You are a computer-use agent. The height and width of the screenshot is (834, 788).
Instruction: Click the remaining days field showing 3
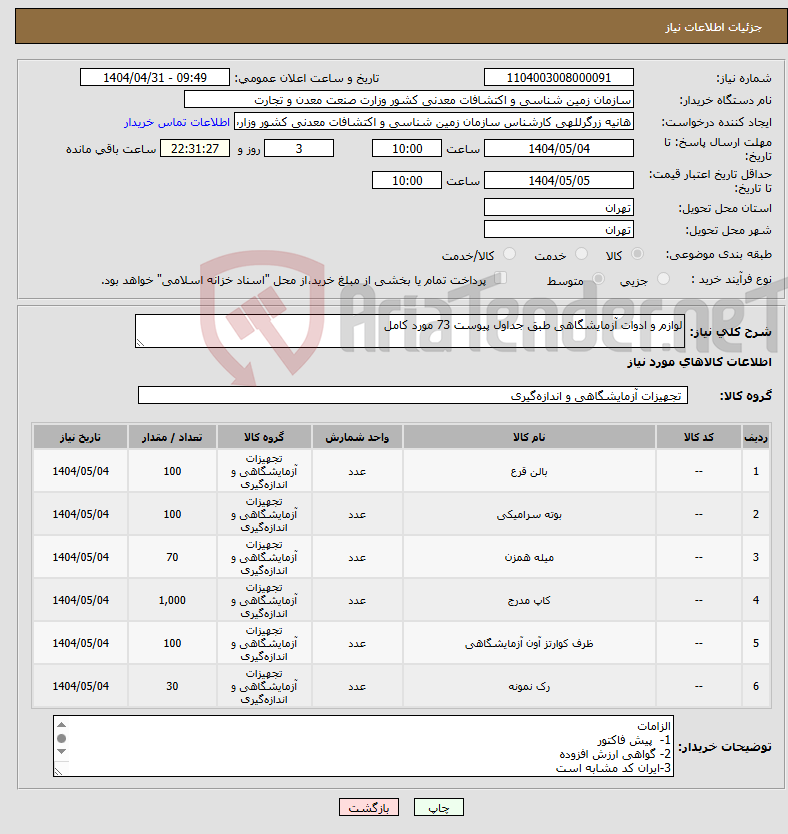point(299,148)
